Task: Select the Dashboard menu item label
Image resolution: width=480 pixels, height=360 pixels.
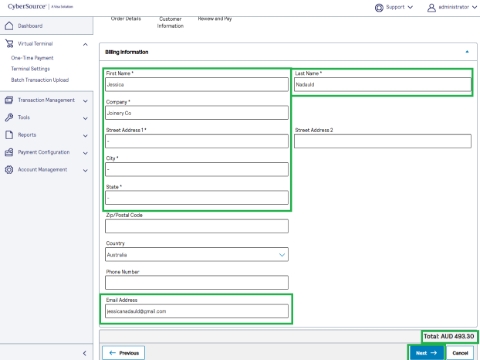Action: (x=30, y=26)
